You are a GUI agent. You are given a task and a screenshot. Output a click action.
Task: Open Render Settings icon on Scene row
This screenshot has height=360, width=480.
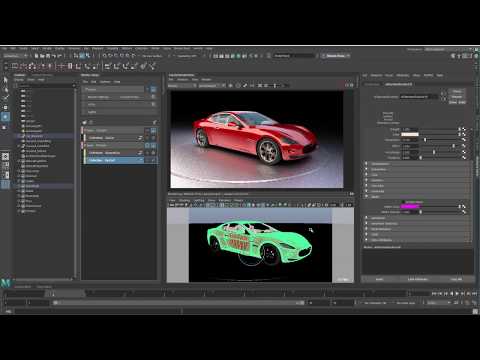click(153, 89)
